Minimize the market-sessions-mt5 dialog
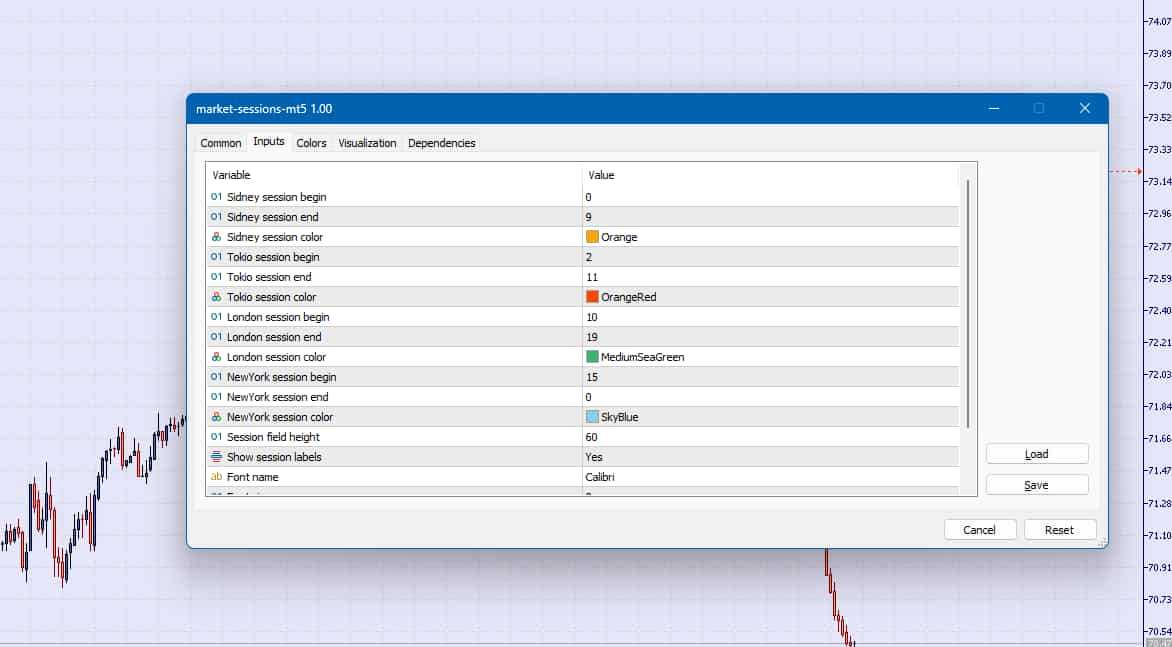 tap(994, 108)
